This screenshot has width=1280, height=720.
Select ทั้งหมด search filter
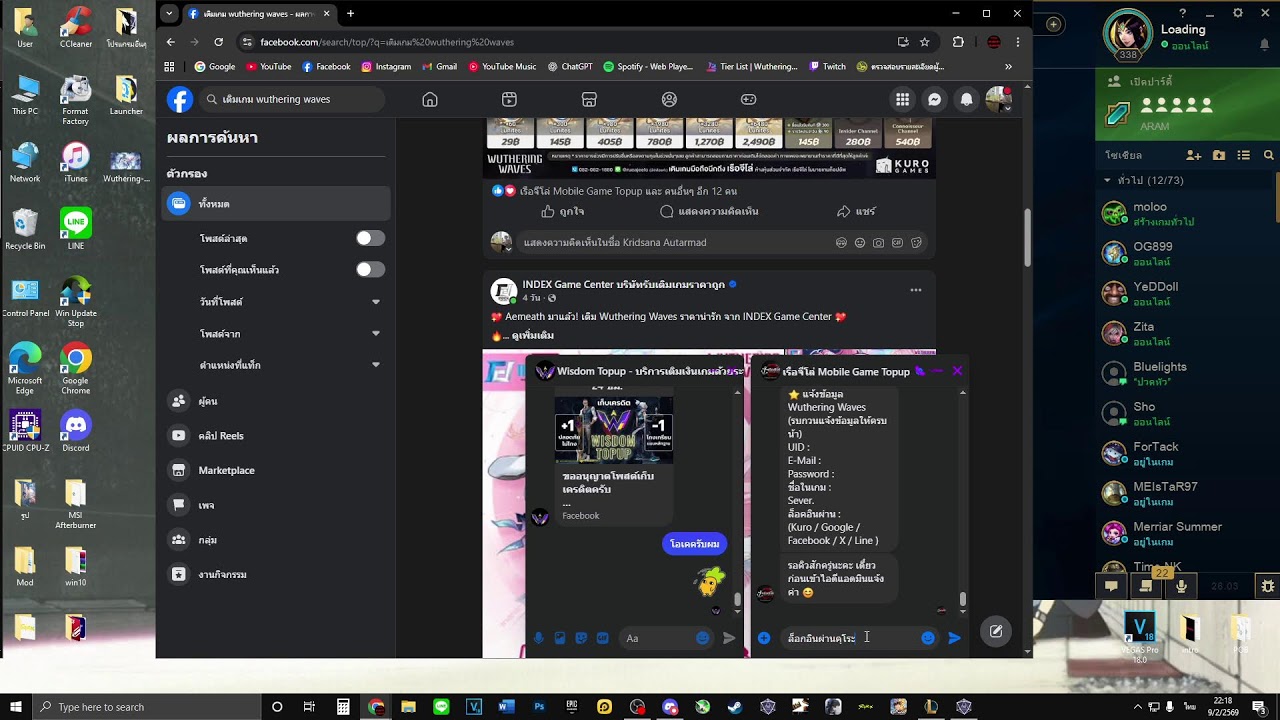pyautogui.click(x=278, y=204)
